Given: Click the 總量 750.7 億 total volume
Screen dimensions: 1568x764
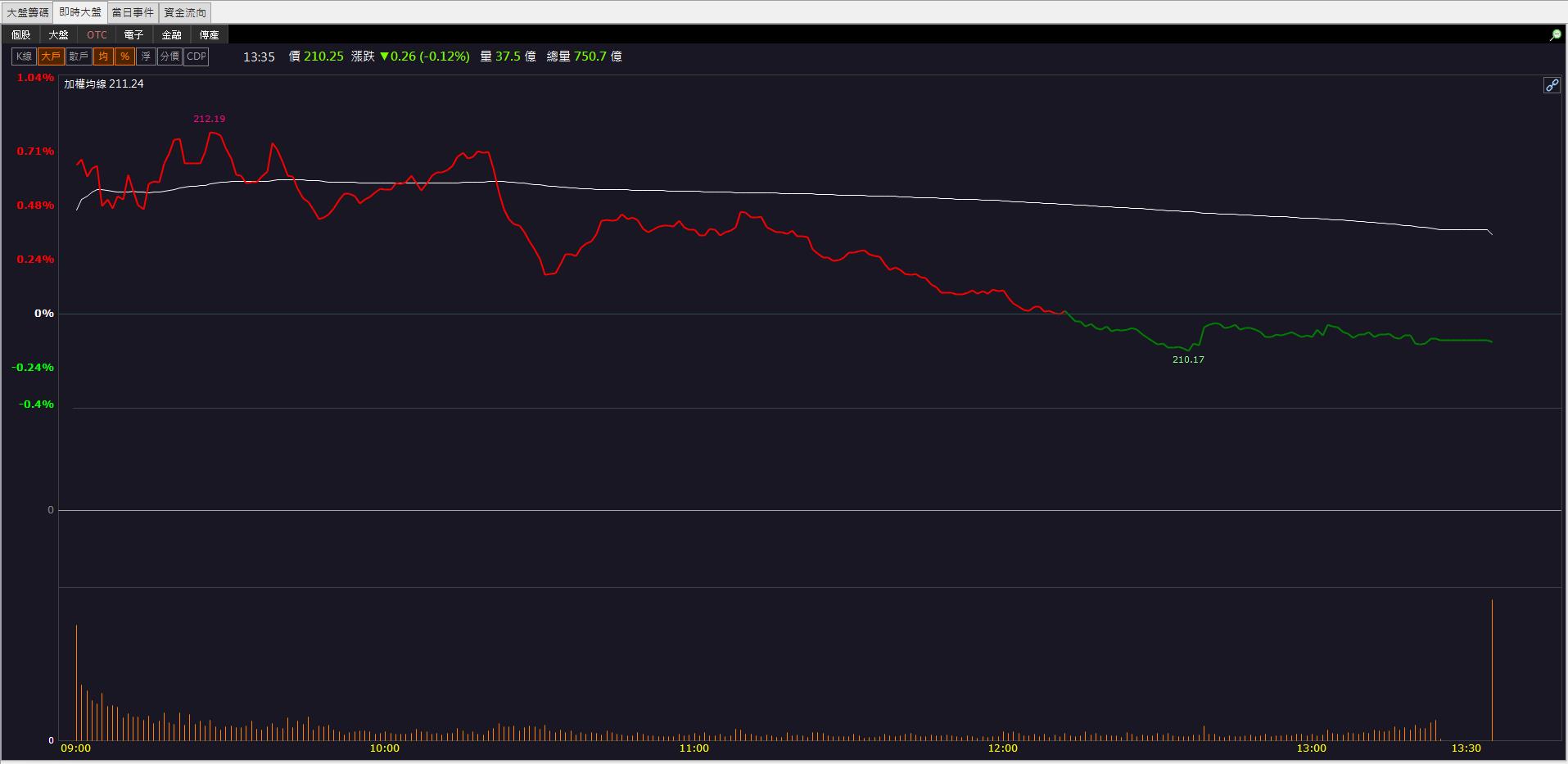Looking at the screenshot, I should point(585,57).
